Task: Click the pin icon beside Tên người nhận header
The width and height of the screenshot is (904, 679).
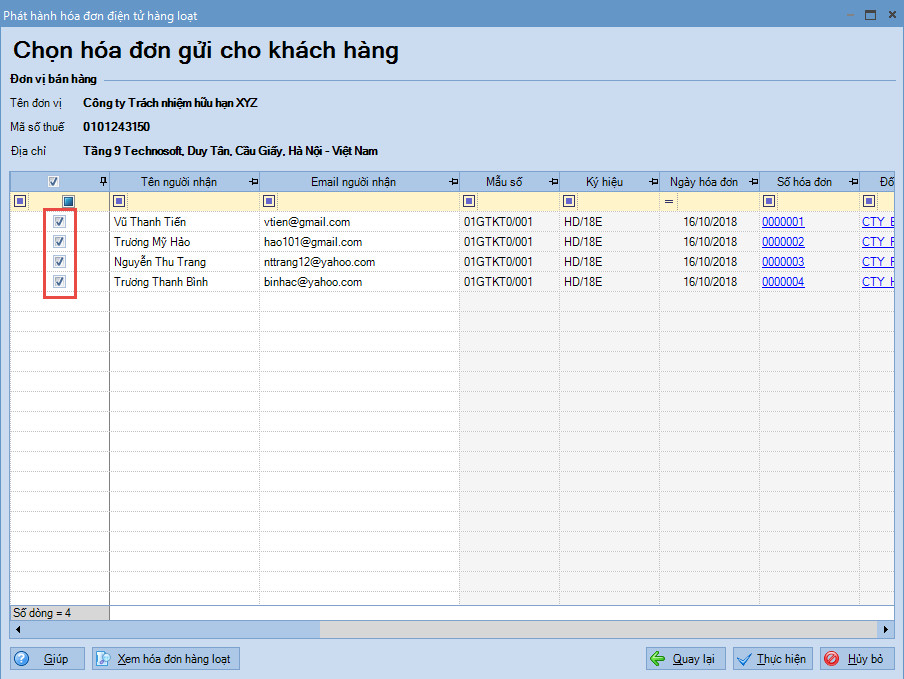Action: [252, 181]
